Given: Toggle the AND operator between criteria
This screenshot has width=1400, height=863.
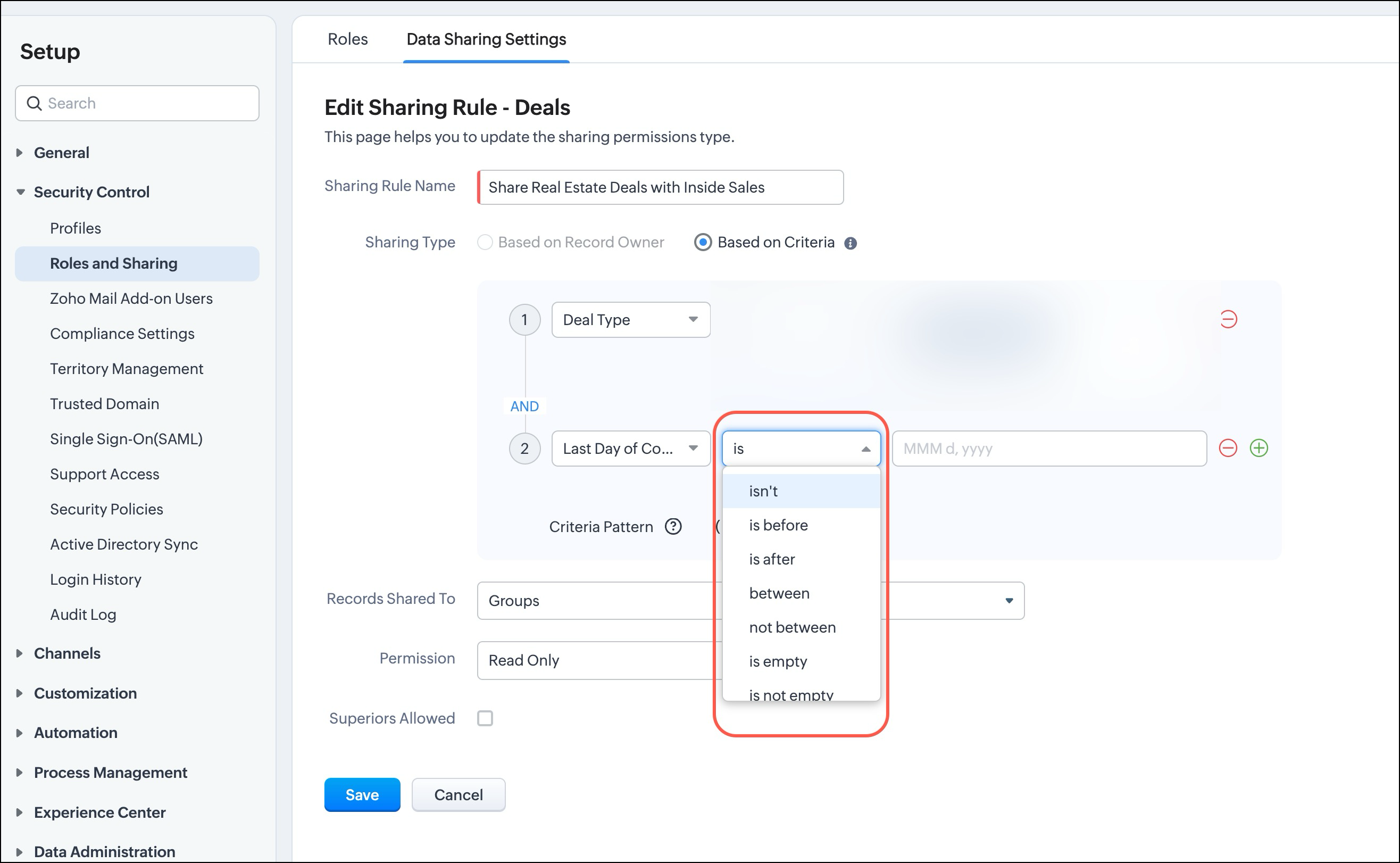Looking at the screenshot, I should pos(524,406).
